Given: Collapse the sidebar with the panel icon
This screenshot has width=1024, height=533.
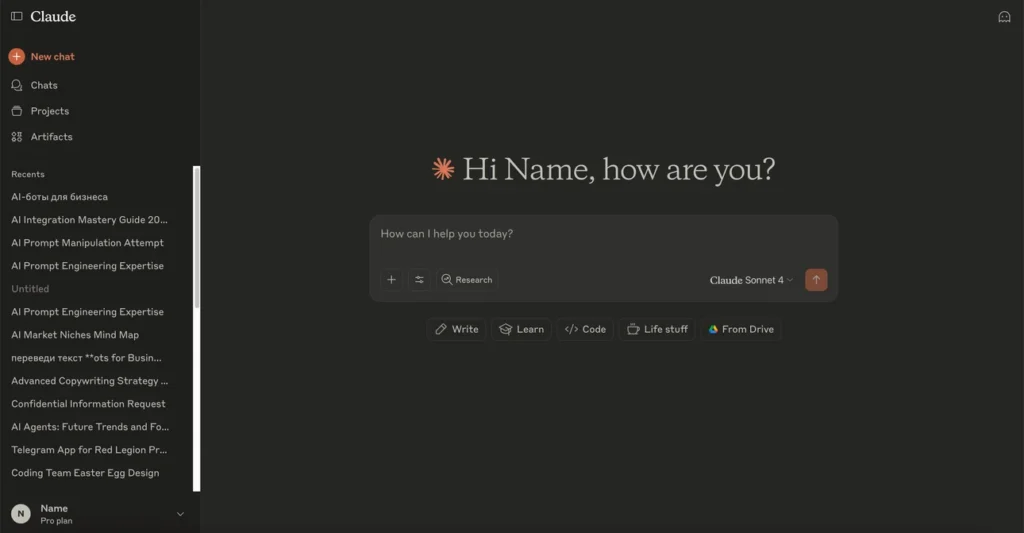Looking at the screenshot, I should (x=16, y=16).
